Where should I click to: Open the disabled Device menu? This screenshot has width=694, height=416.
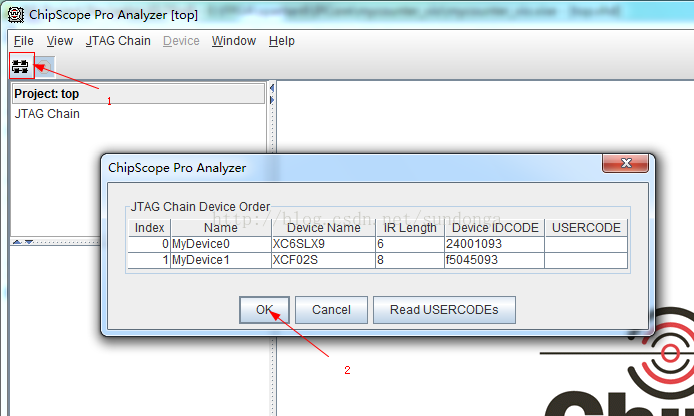[181, 41]
